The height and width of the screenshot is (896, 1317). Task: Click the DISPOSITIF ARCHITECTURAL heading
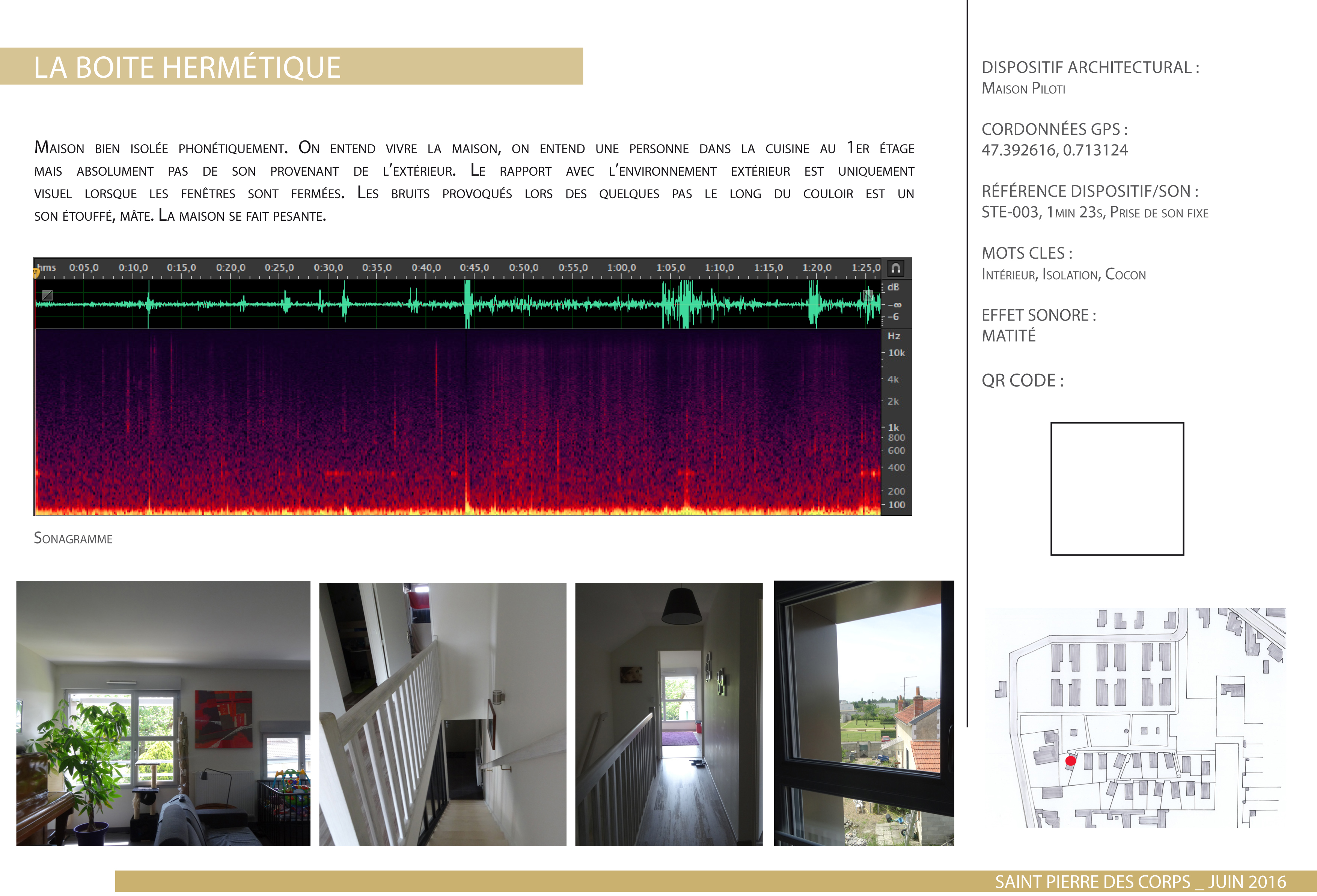(1090, 68)
